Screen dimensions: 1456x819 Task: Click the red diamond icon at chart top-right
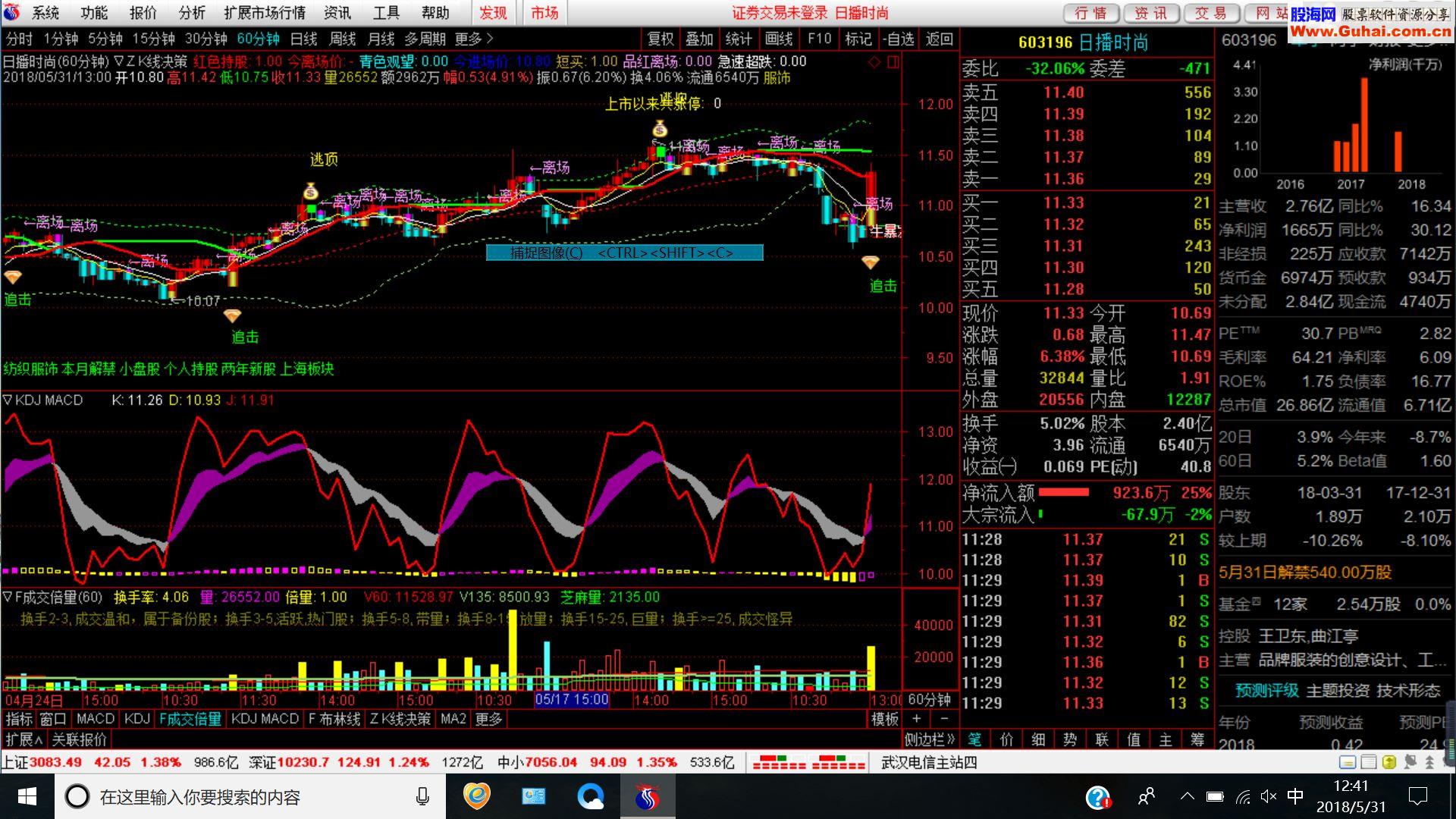point(874,62)
